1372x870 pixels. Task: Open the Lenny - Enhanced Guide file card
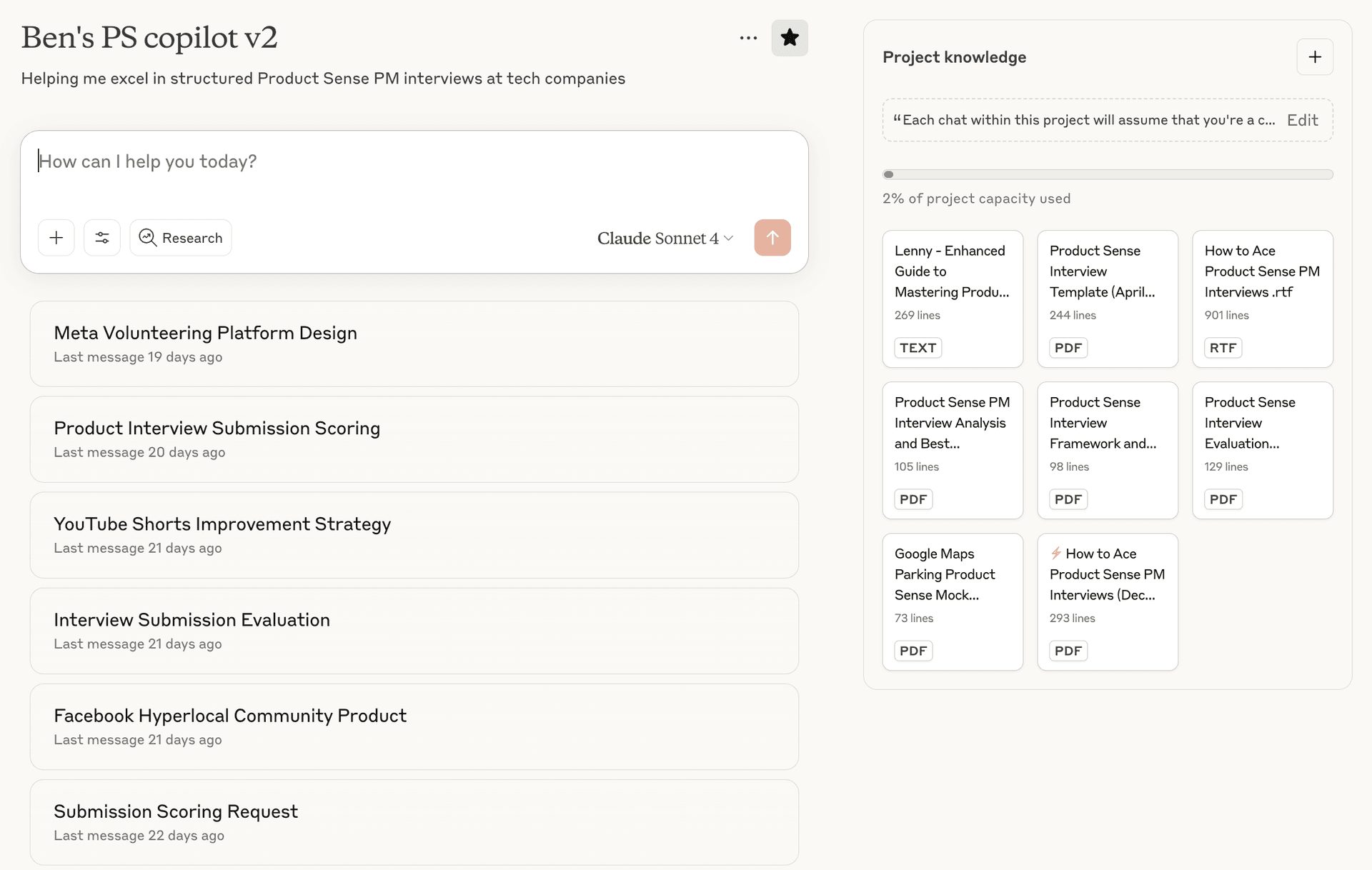(953, 299)
